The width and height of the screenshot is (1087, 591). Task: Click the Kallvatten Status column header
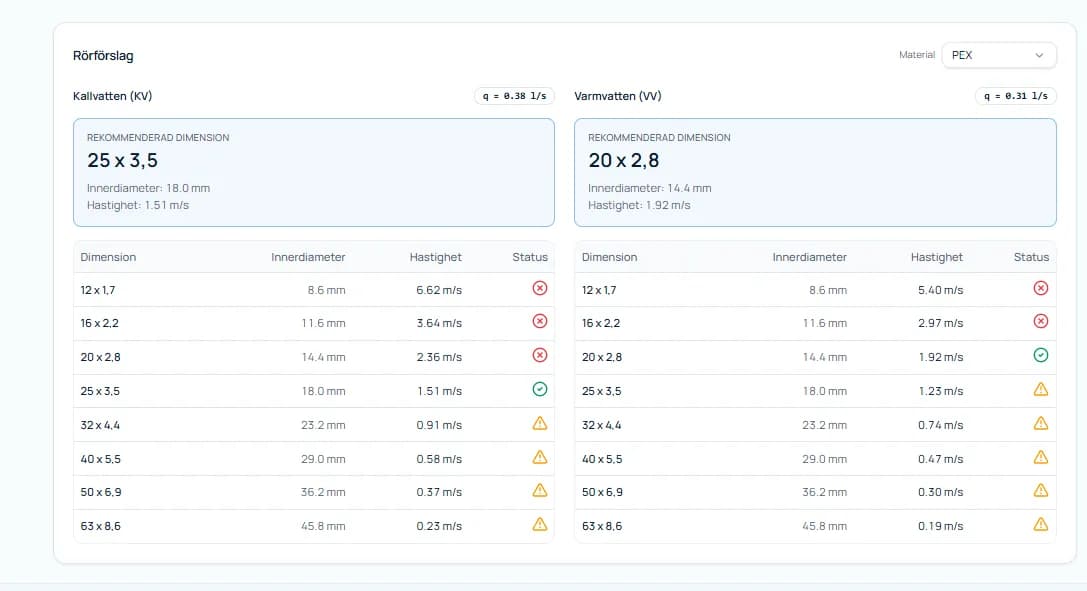(530, 257)
